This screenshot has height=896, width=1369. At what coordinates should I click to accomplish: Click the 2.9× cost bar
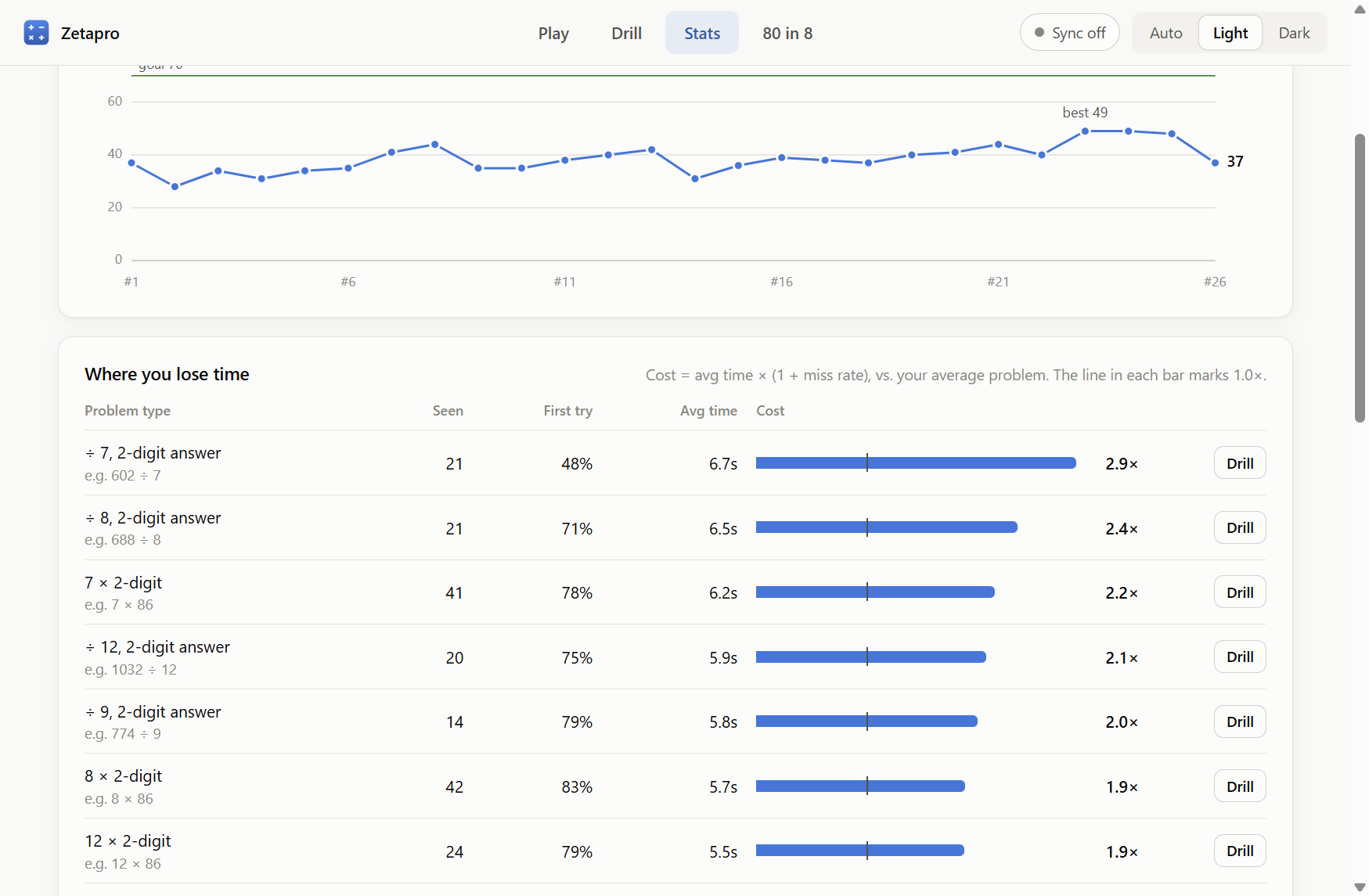916,463
